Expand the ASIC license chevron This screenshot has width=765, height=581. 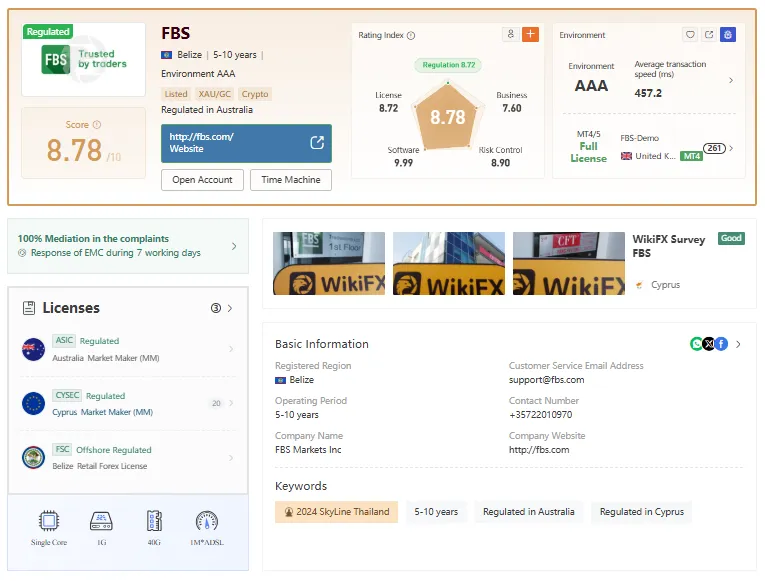[231, 349]
